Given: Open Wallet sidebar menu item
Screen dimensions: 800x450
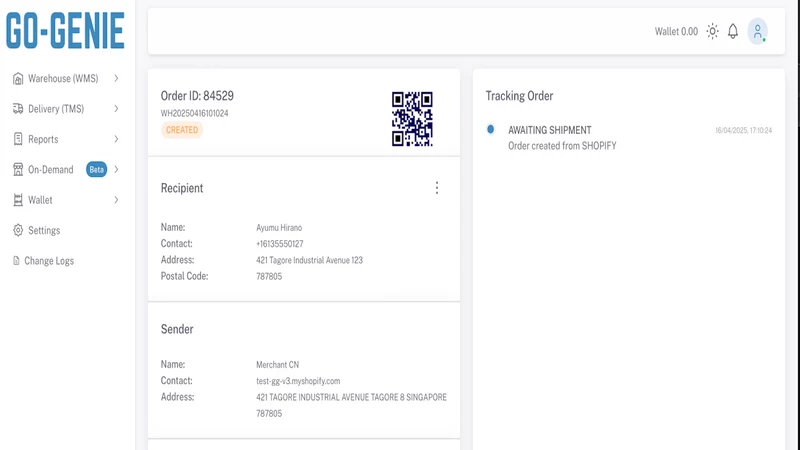Looking at the screenshot, I should (x=66, y=200).
